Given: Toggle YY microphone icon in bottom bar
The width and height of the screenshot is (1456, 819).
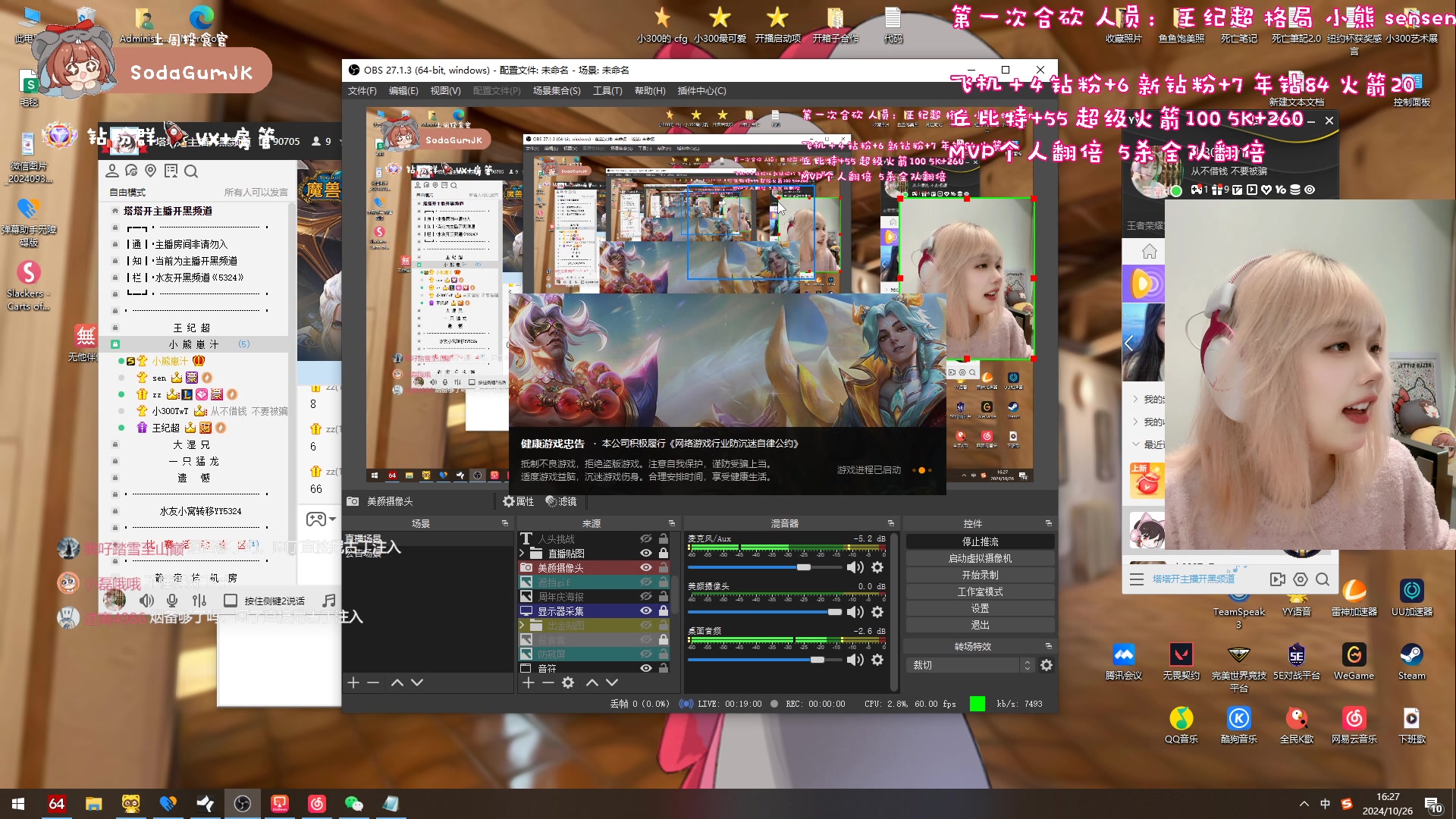Looking at the screenshot, I should (x=172, y=601).
